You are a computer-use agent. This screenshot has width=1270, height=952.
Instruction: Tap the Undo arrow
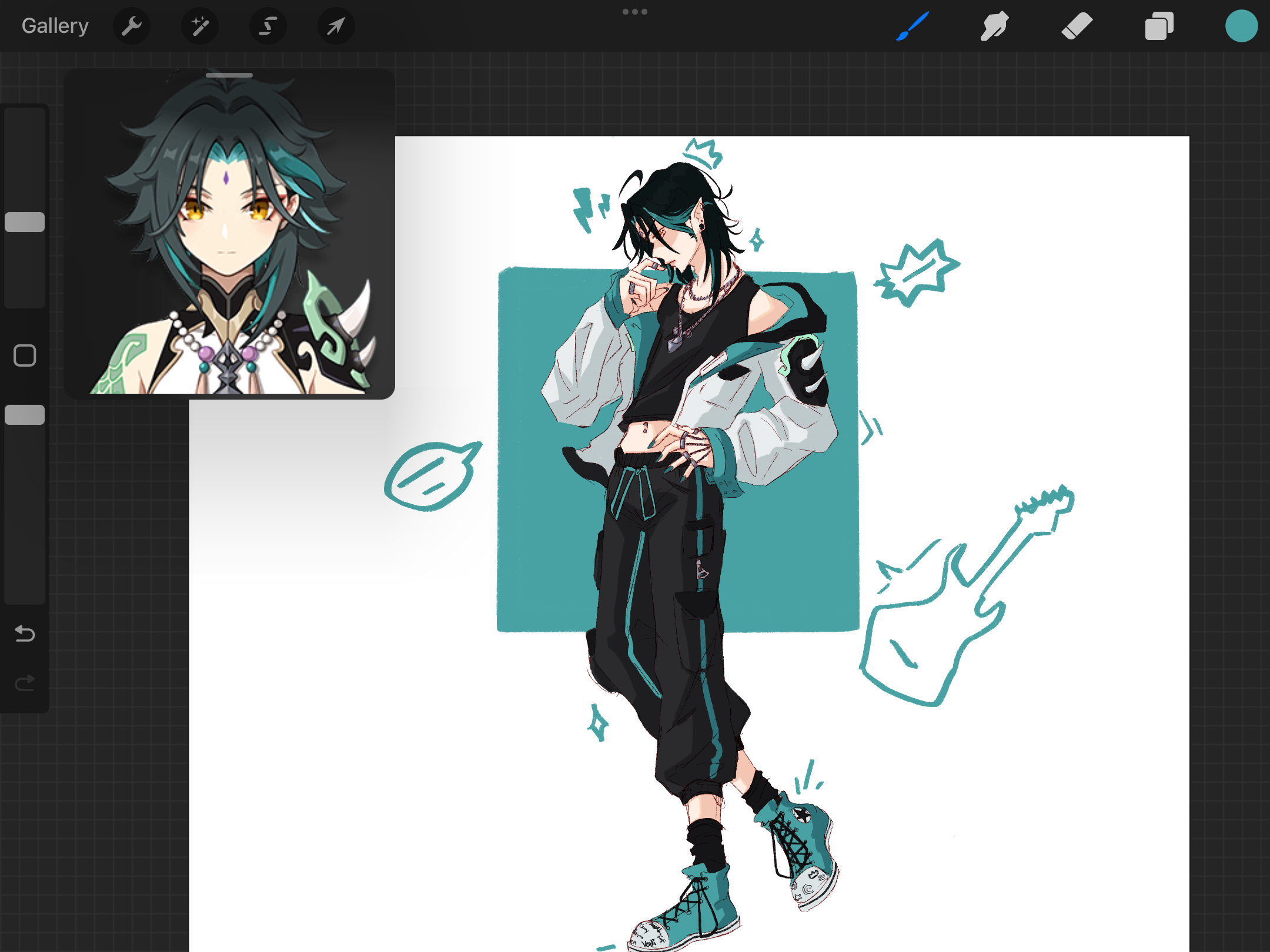(25, 633)
